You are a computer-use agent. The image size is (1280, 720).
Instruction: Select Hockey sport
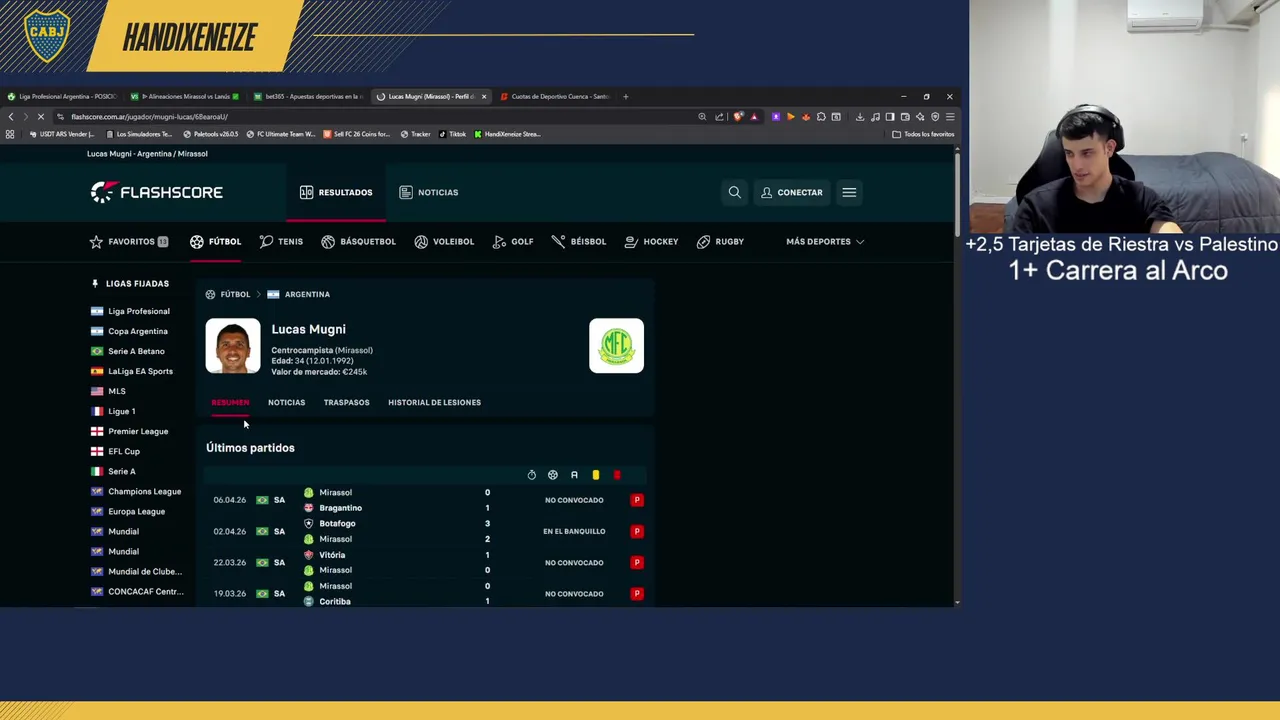click(x=651, y=241)
